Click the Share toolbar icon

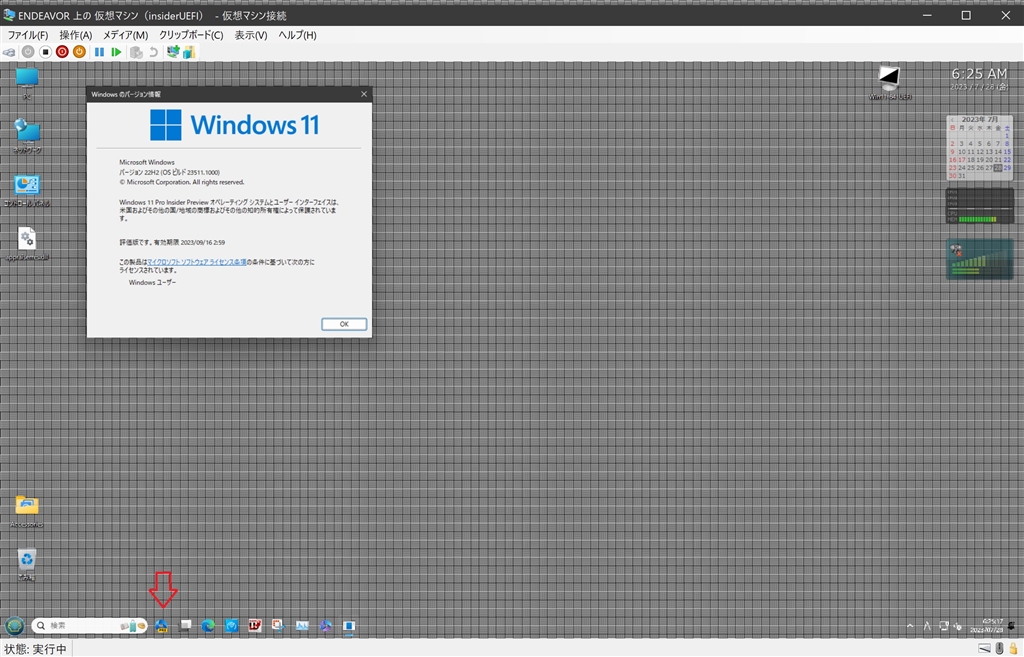(x=189, y=52)
